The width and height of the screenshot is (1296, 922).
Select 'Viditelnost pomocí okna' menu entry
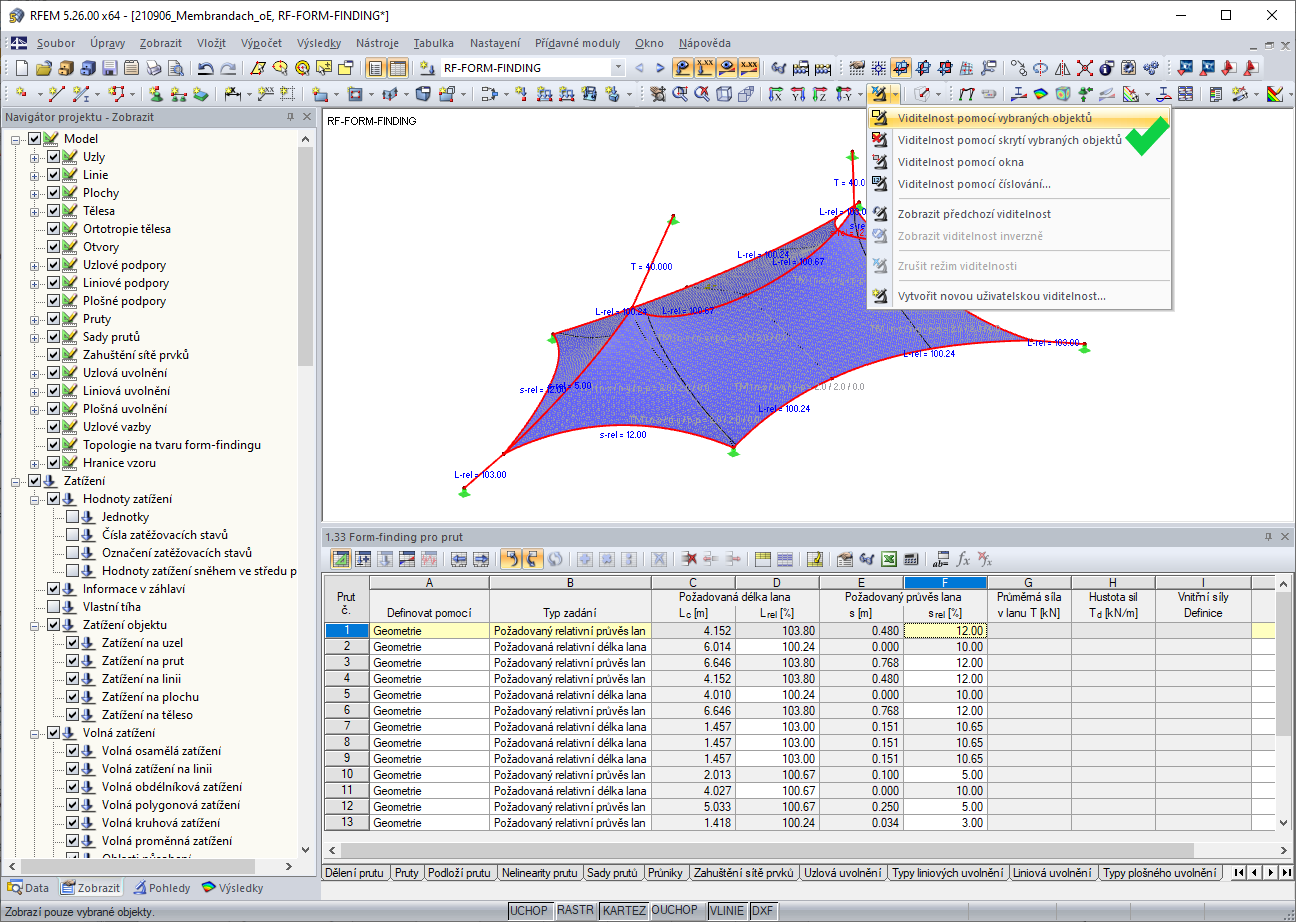tap(1019, 162)
